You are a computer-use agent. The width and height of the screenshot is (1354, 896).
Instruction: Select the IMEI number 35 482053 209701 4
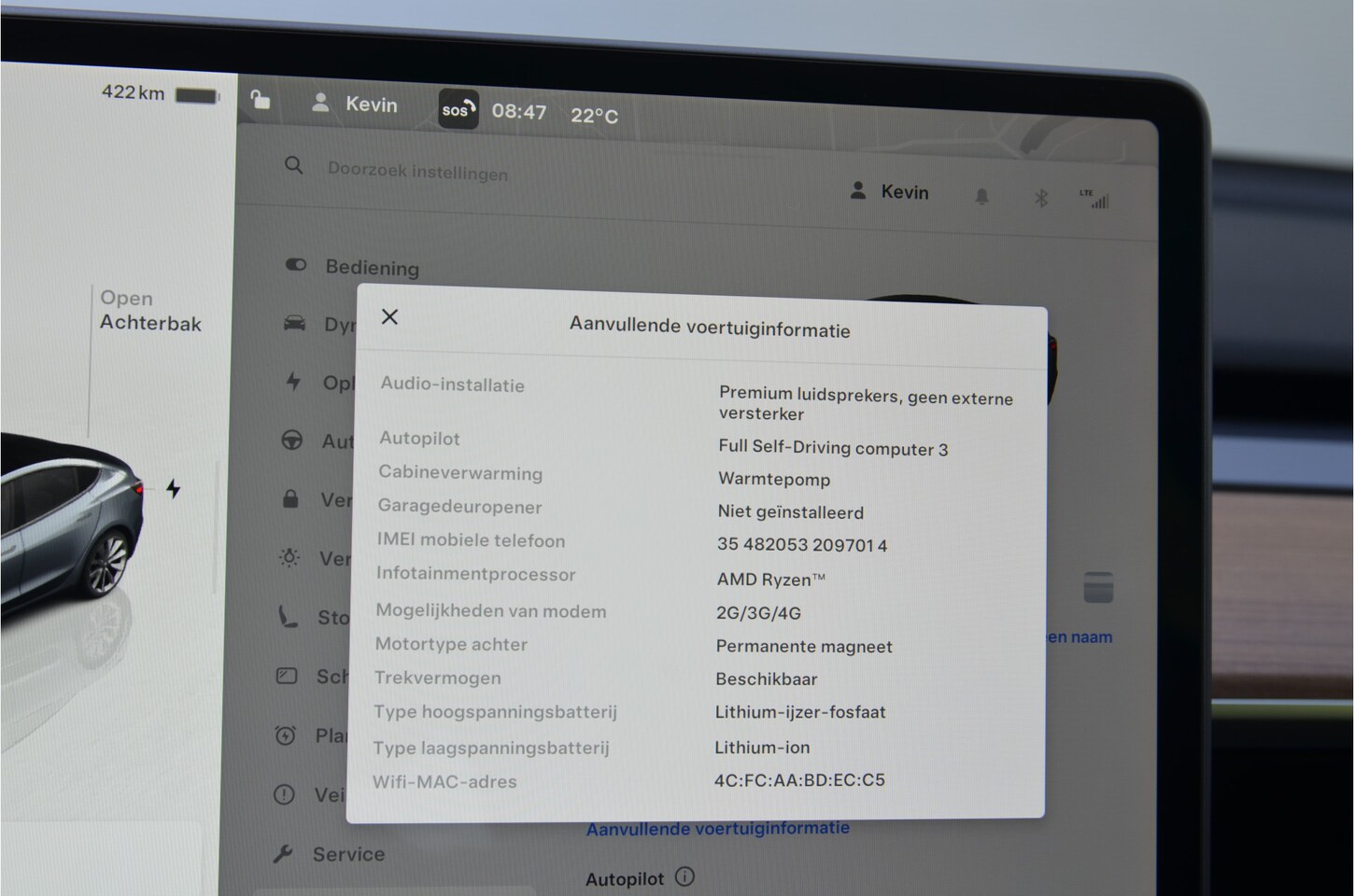pos(802,545)
